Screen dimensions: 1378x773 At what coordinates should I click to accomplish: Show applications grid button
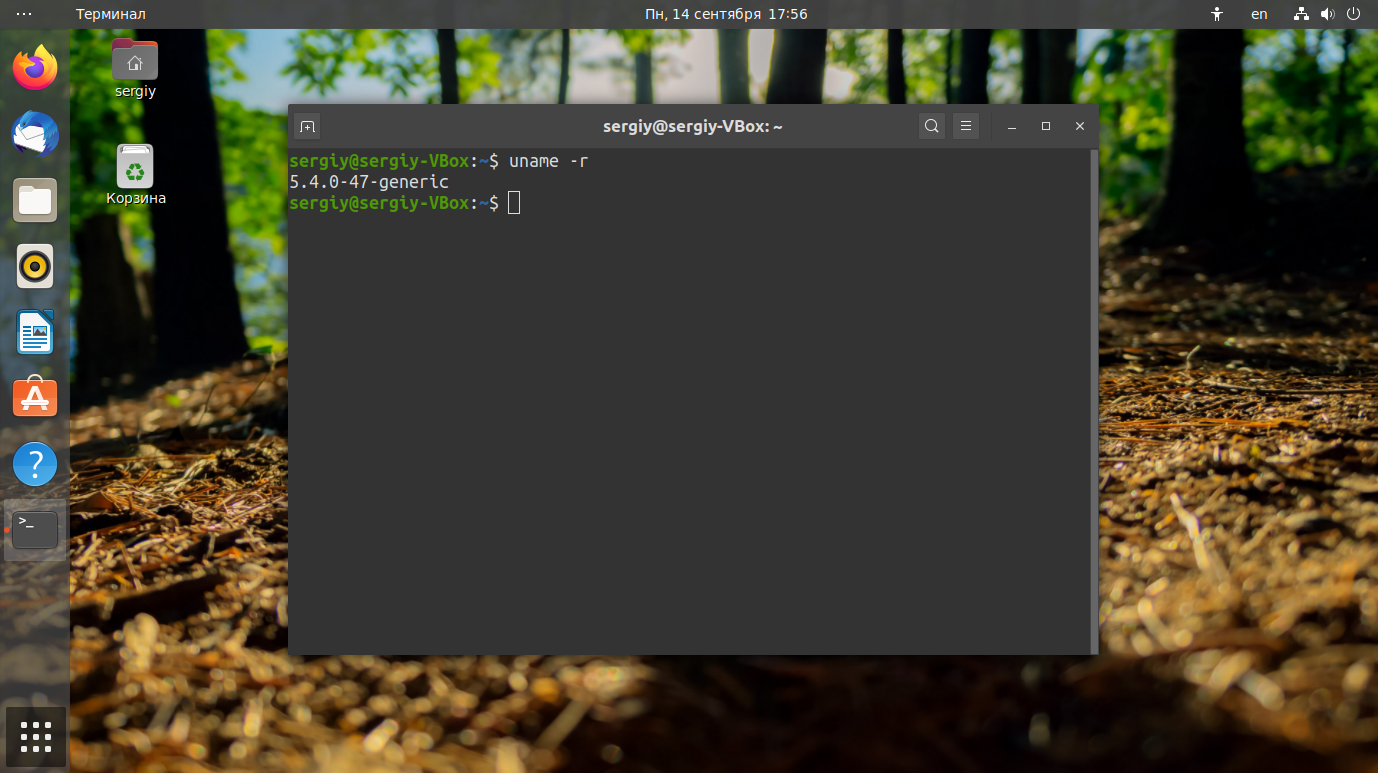click(35, 737)
